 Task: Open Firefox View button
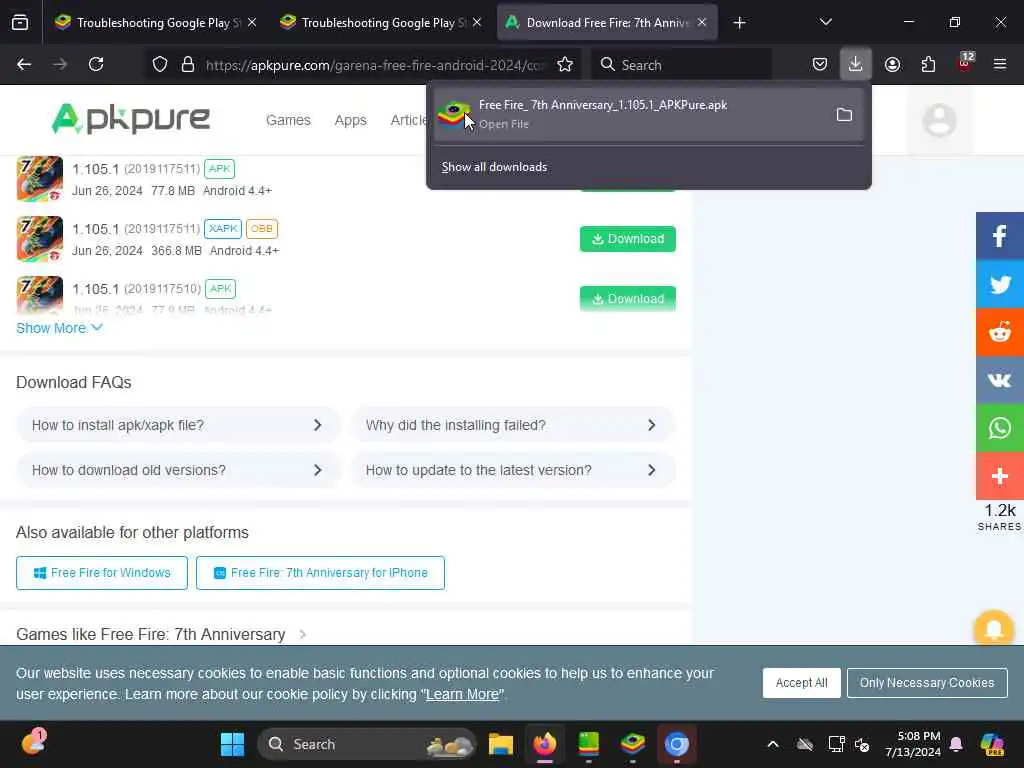click(x=20, y=23)
